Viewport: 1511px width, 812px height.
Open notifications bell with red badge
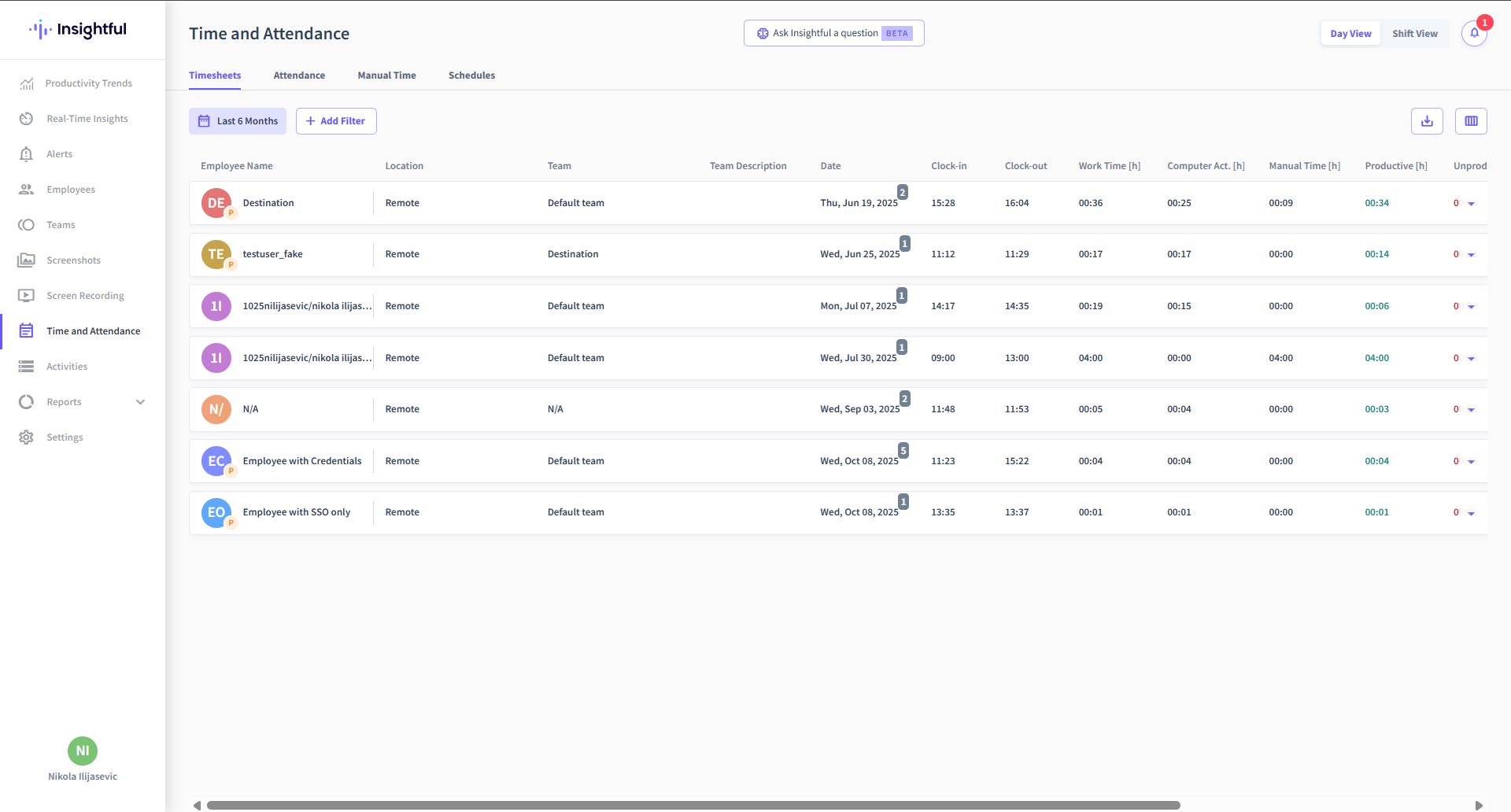[x=1474, y=33]
